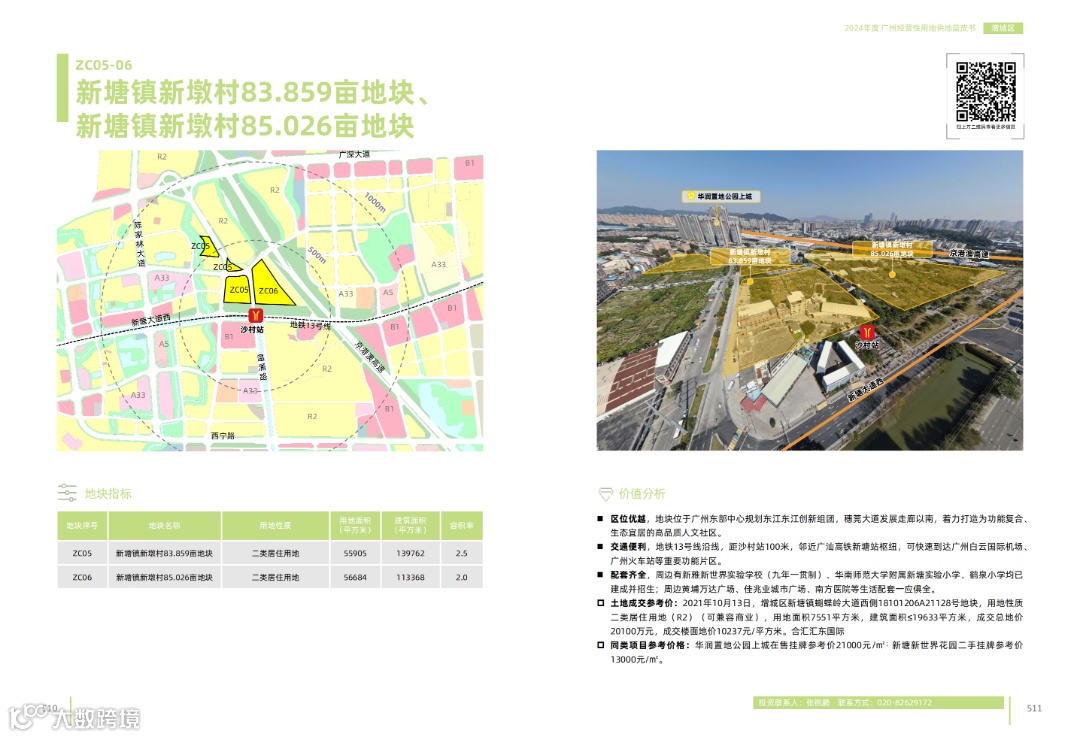Click the 用地性质 table column header
This screenshot has width=1080, height=738.
pos(275,526)
